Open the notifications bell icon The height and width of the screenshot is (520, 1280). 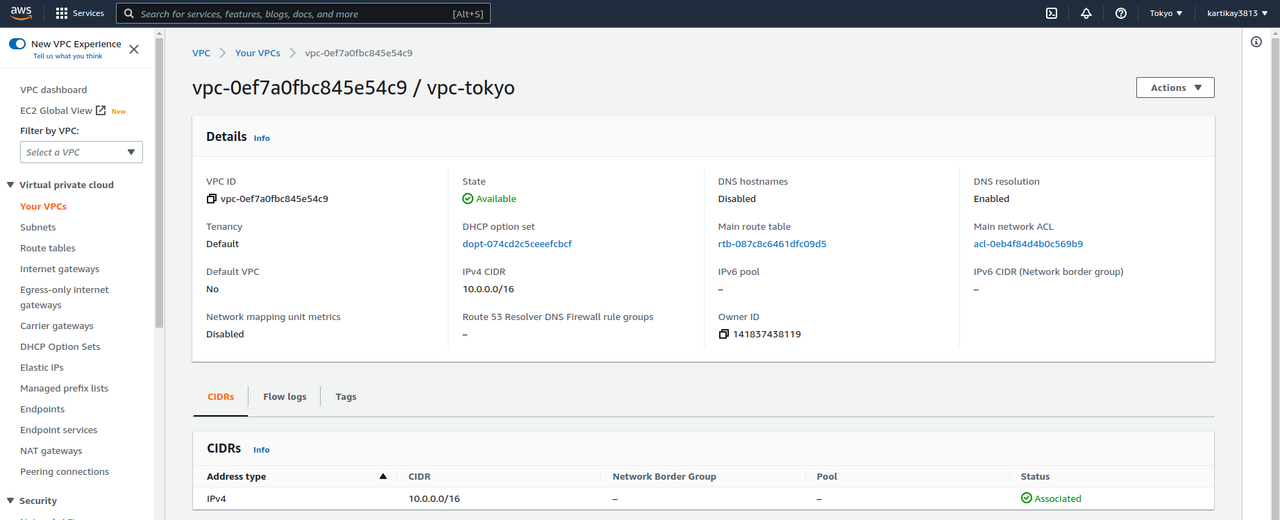pos(1086,13)
